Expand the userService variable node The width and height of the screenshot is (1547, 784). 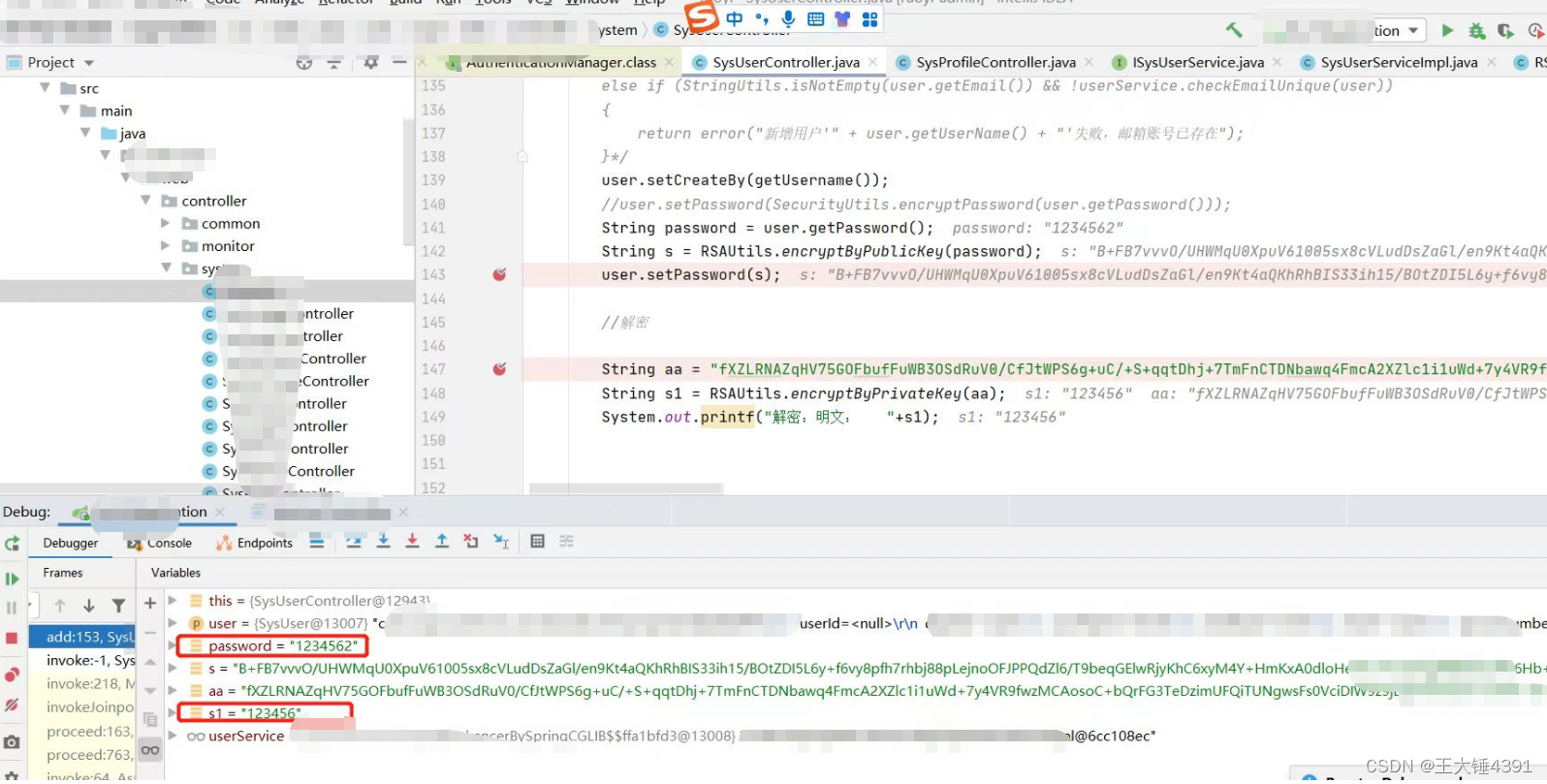click(173, 736)
